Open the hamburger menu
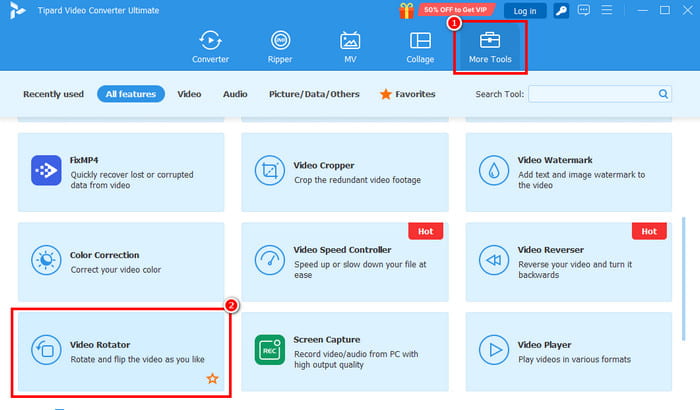The image size is (700, 410). [607, 10]
